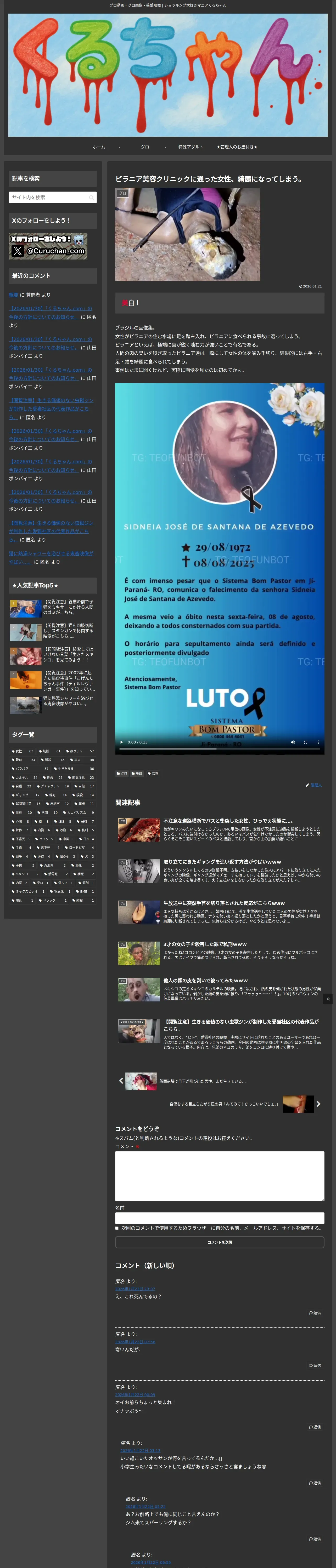This screenshot has width=336, height=1568.
Task: Click the くるちゃん header logo banner
Action: tap(168, 75)
